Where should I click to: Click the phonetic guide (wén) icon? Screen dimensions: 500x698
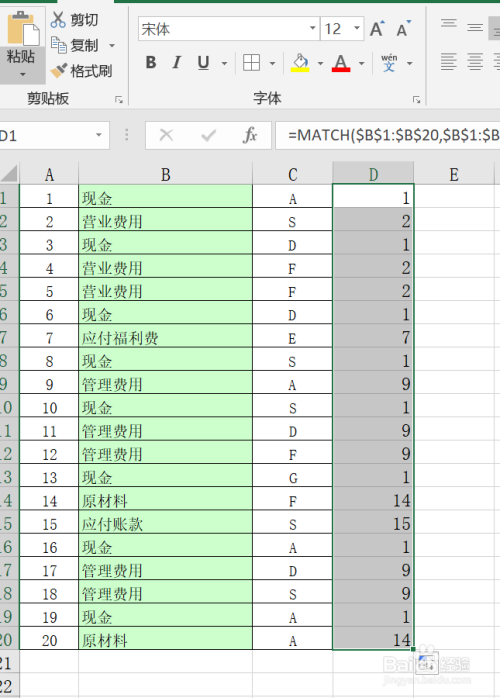click(x=389, y=63)
